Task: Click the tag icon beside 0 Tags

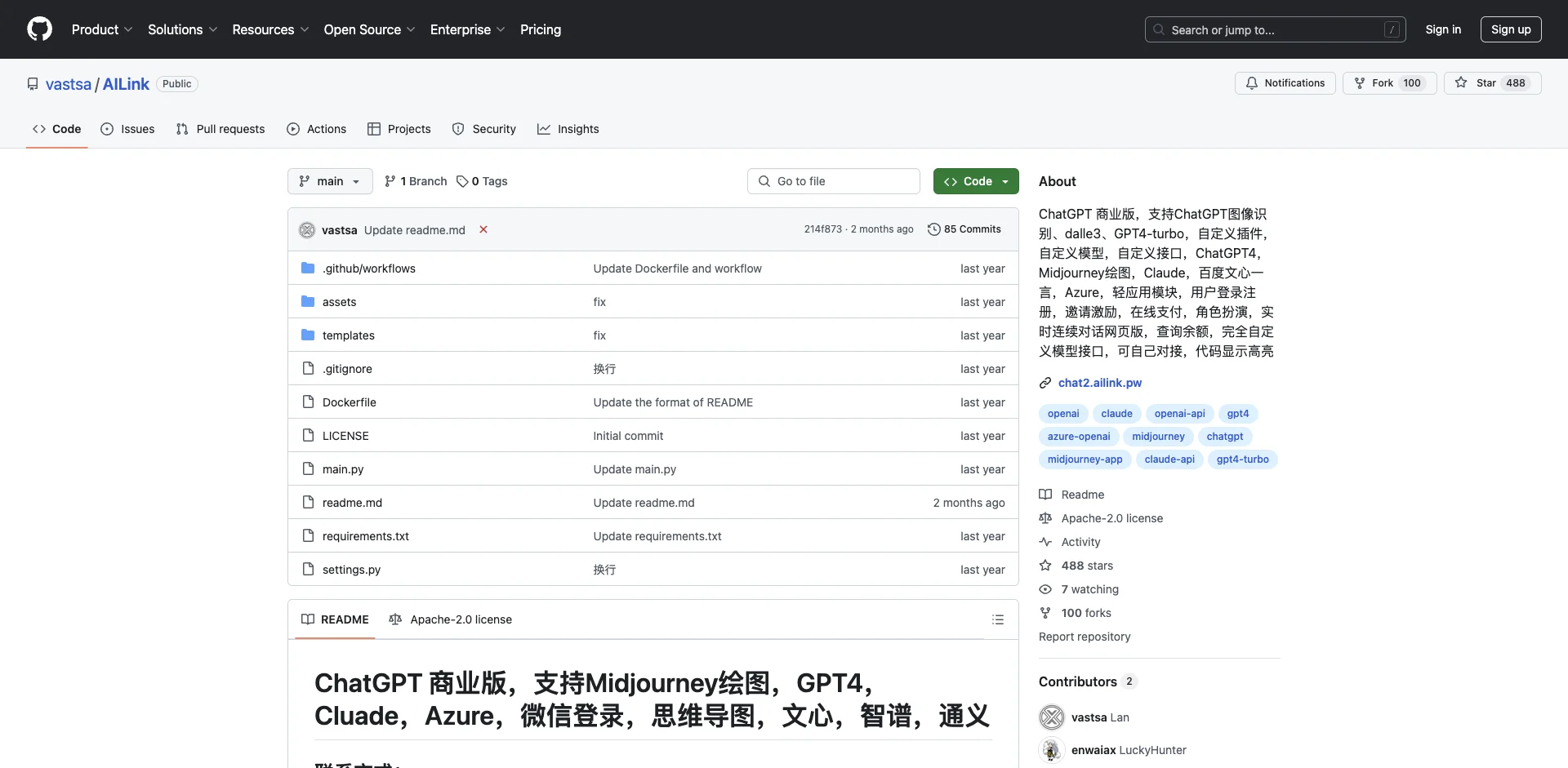Action: point(462,181)
